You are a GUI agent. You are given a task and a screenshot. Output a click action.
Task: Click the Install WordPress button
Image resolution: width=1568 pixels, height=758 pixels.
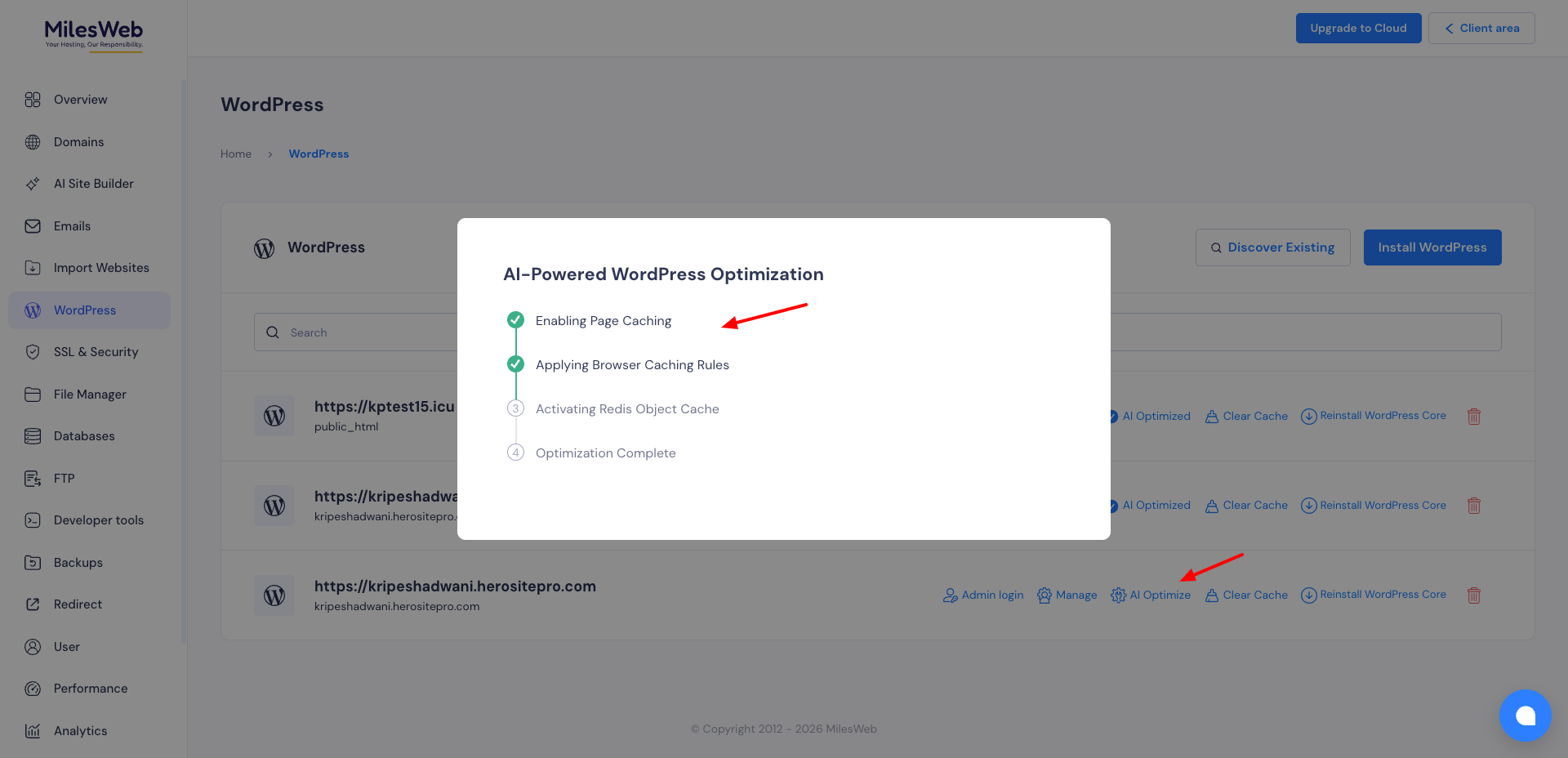[x=1432, y=247]
